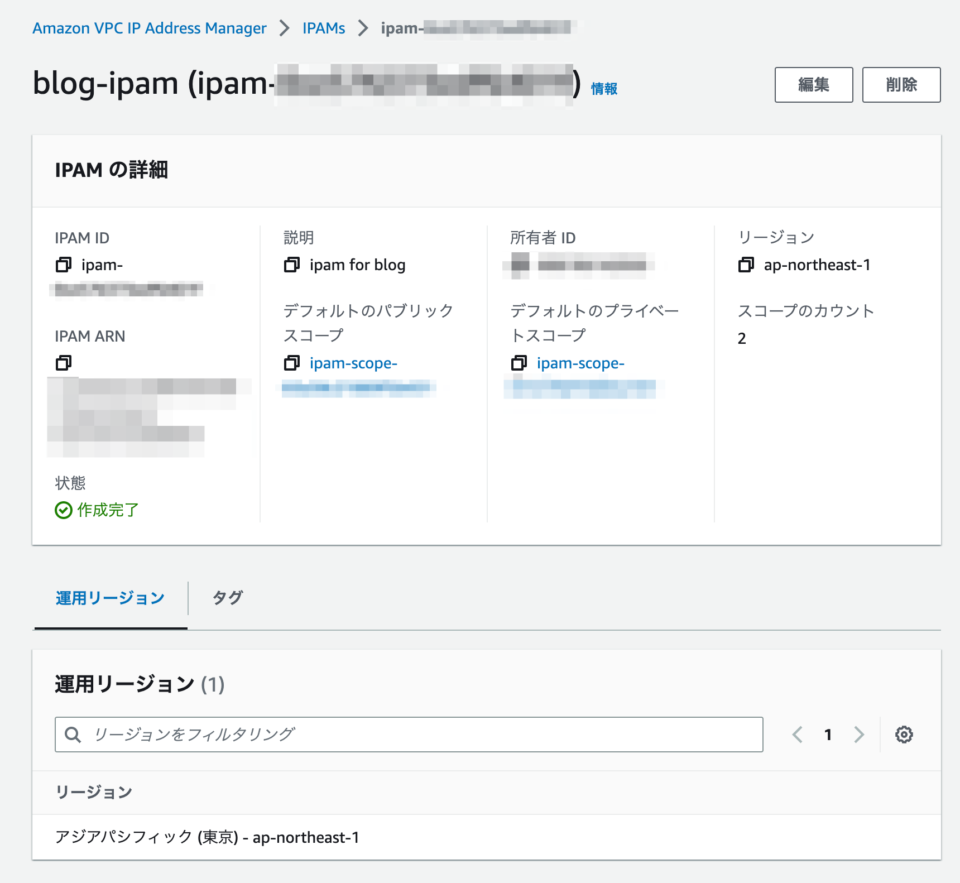The image size is (960, 883).
Task: Navigate to Amazon VPC IP Address Manager breadcrumb
Action: tap(149, 28)
